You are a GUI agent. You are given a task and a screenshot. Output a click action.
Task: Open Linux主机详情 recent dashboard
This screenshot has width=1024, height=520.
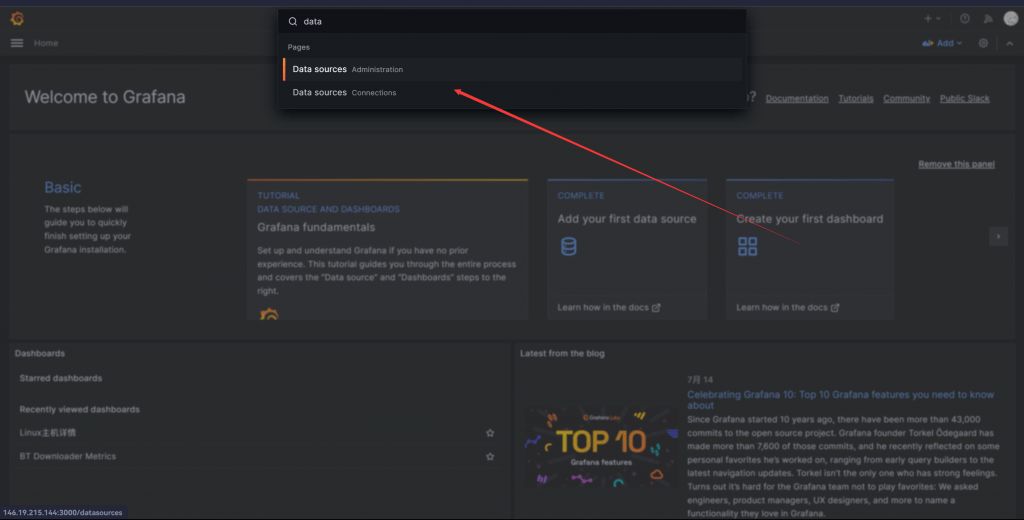click(48, 432)
